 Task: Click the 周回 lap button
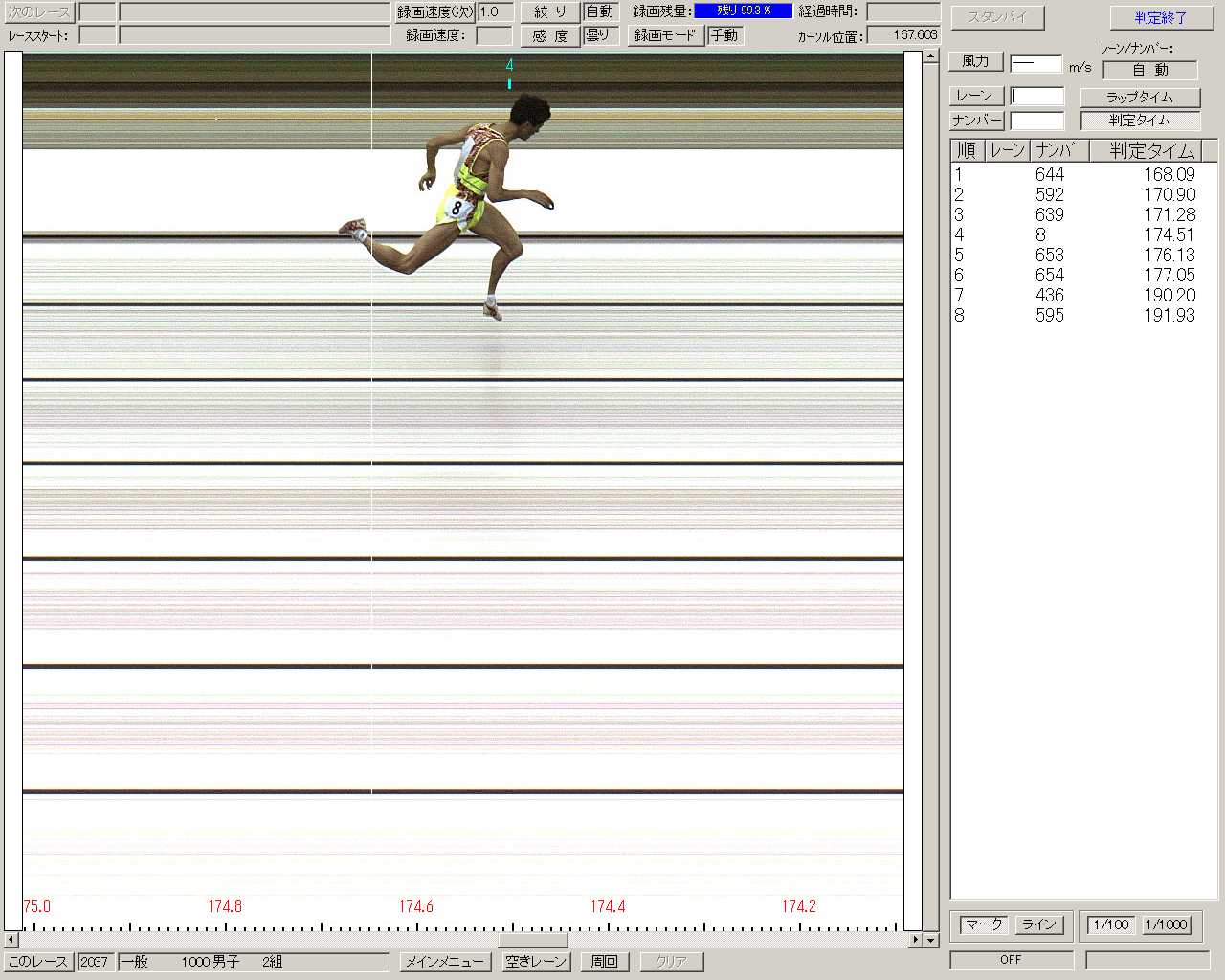pos(604,962)
